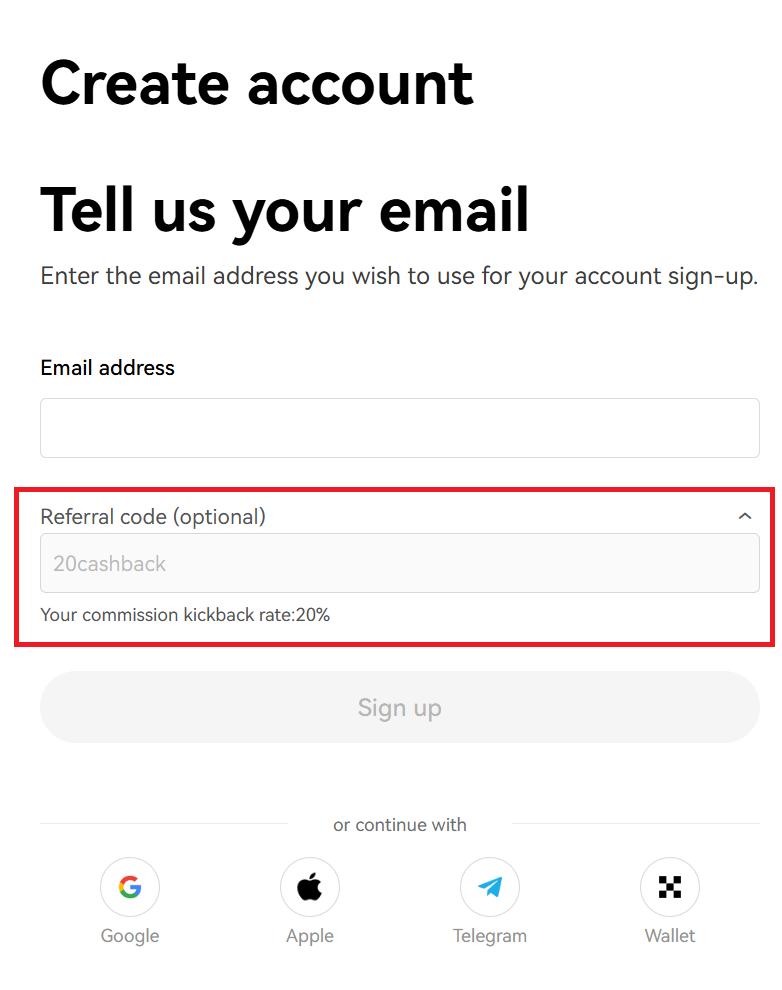The width and height of the screenshot is (782, 990).
Task: Click the "20cashback" placeholder text
Action: (110, 564)
